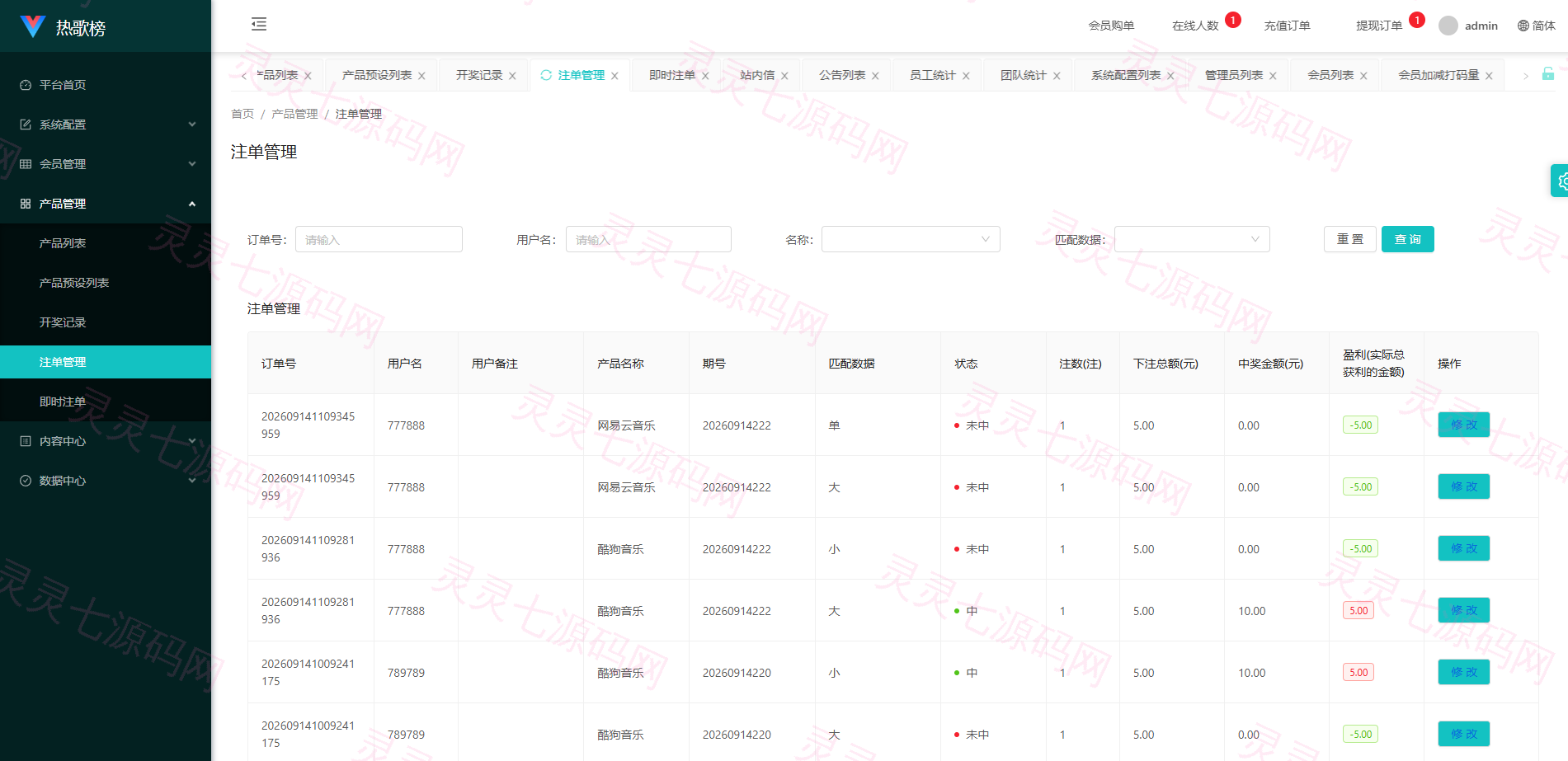Click 修改 for the 网易云音乐 单 row
This screenshot has height=761, width=1568.
1464,425
